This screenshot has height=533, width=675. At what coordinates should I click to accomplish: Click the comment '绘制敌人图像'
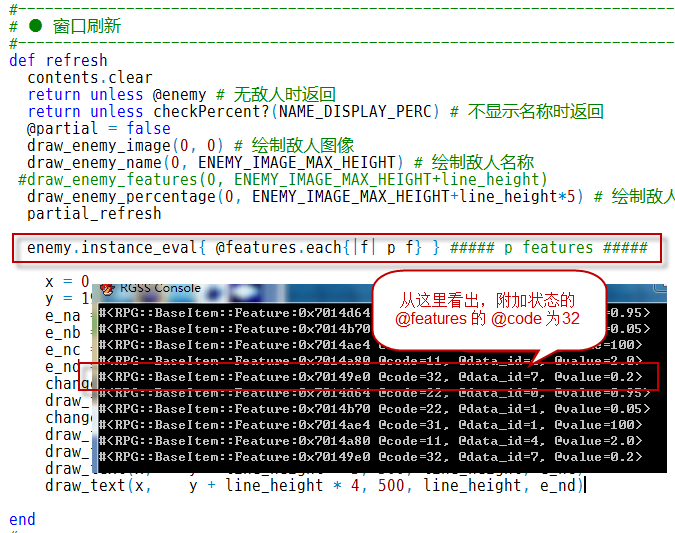point(303,146)
